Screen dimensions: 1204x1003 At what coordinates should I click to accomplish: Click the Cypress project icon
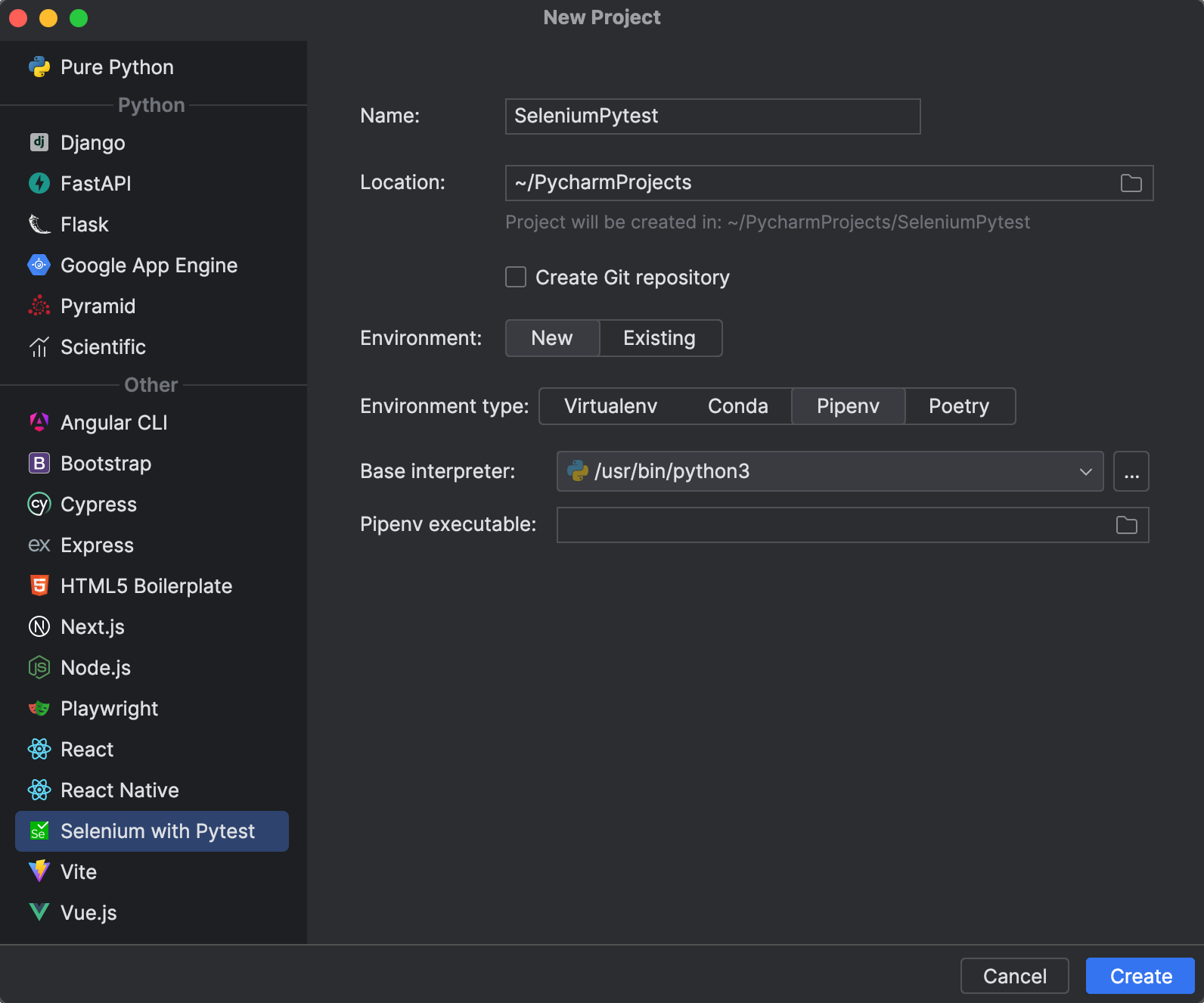point(39,504)
